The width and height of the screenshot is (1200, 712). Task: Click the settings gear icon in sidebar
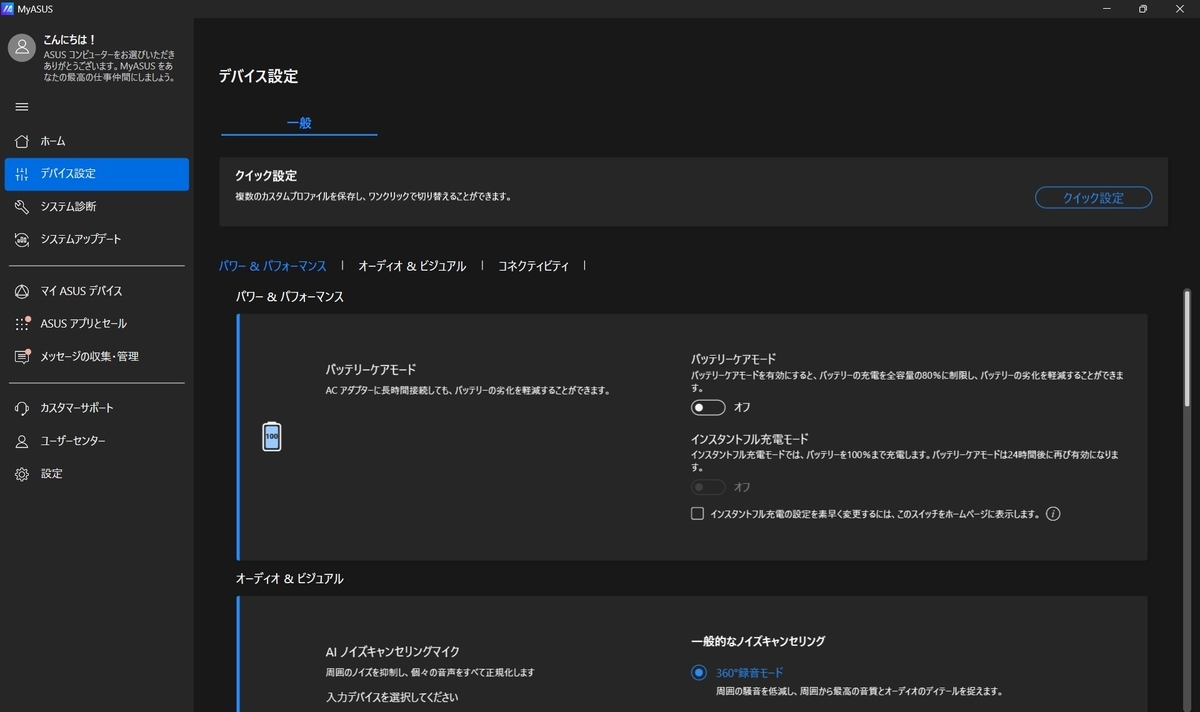tap(22, 474)
